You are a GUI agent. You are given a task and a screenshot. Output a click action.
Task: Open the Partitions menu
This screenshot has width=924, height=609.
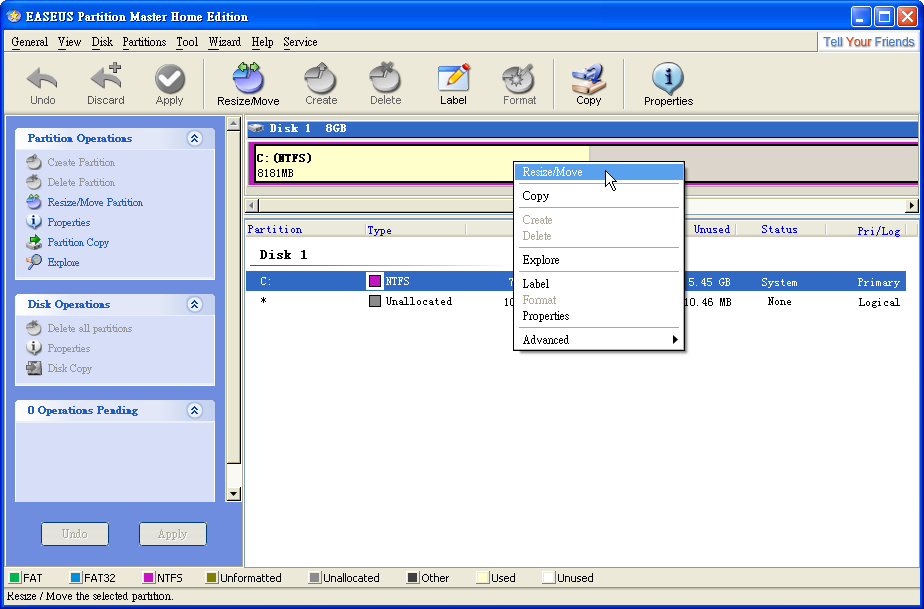coord(144,42)
